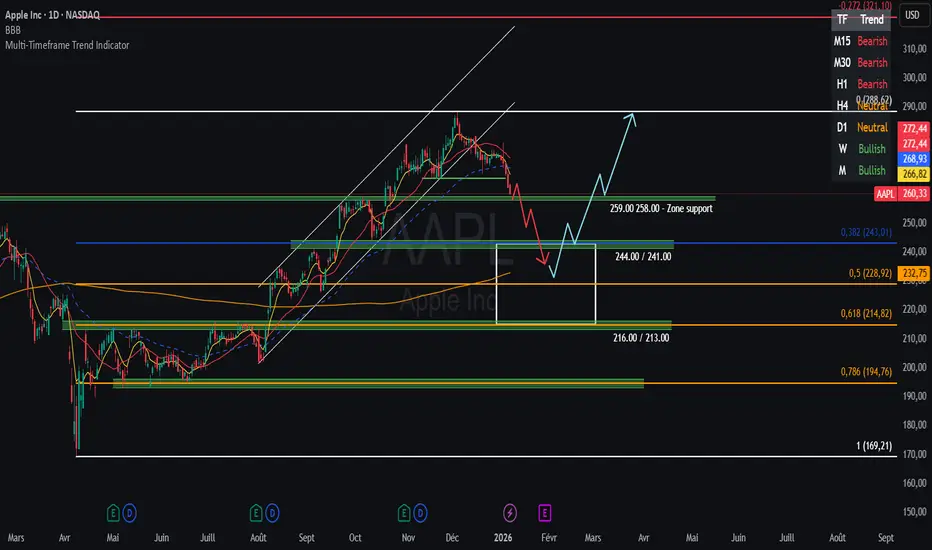Click the D1 Neutral row
932x550 pixels.
861,127
